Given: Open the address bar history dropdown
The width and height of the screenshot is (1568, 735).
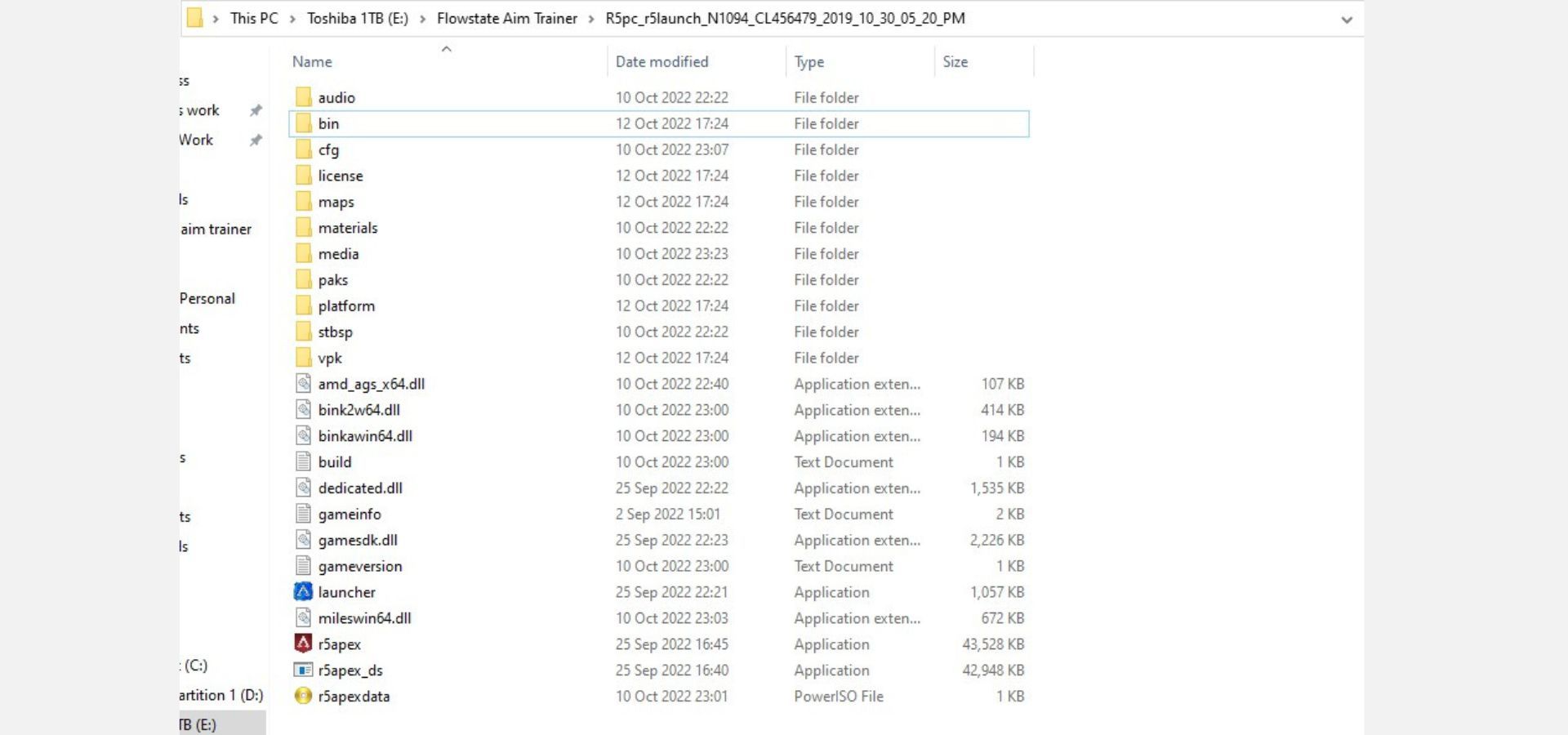Looking at the screenshot, I should click(1347, 19).
